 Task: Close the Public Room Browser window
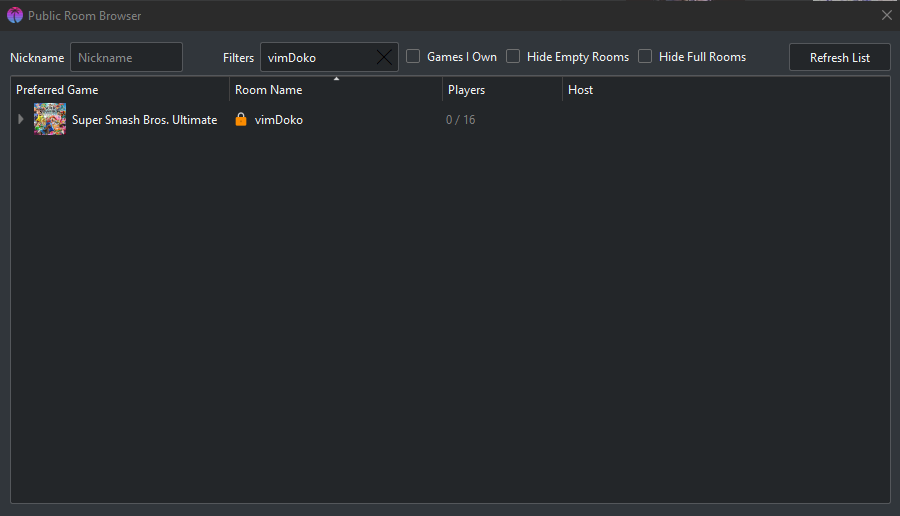click(x=887, y=15)
